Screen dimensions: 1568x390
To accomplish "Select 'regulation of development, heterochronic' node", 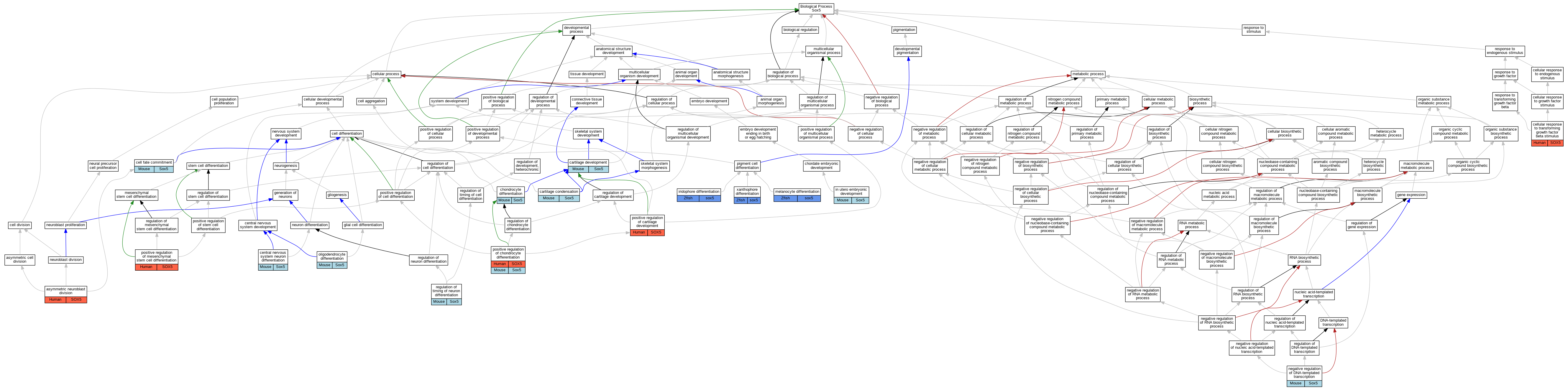I will coord(527,165).
